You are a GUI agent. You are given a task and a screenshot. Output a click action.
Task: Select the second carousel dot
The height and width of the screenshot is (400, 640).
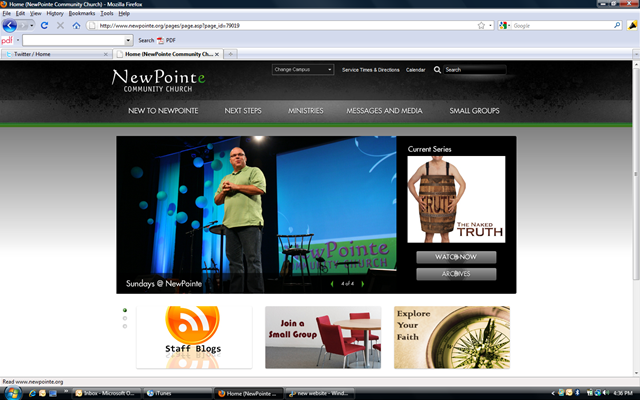(125, 318)
